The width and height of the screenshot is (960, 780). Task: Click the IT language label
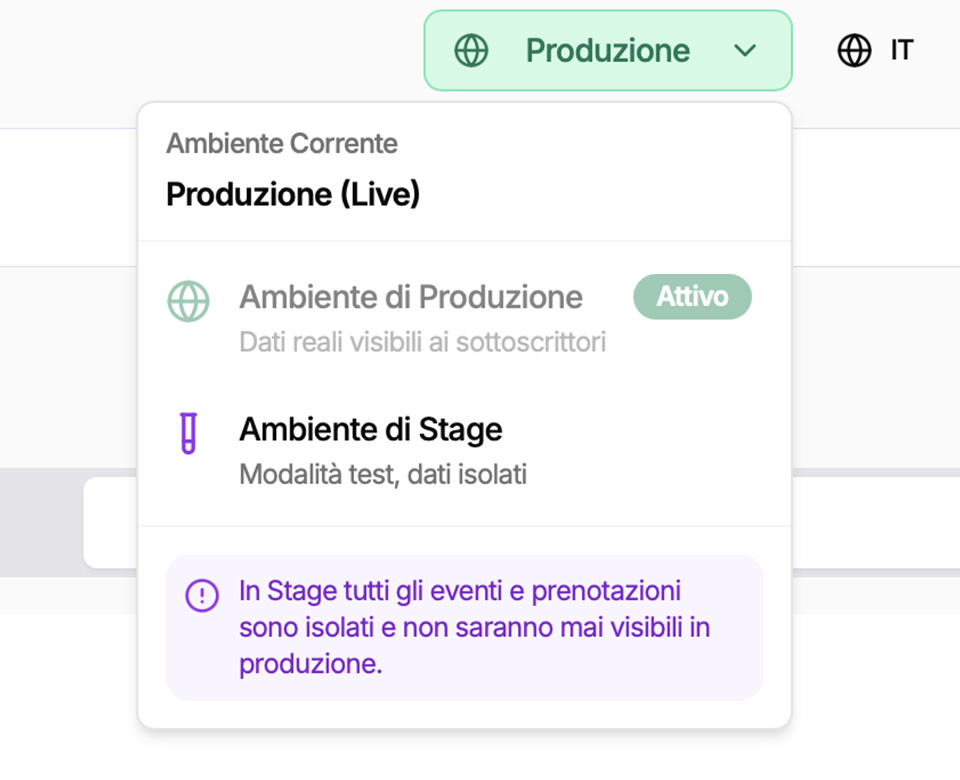pyautogui.click(x=901, y=50)
